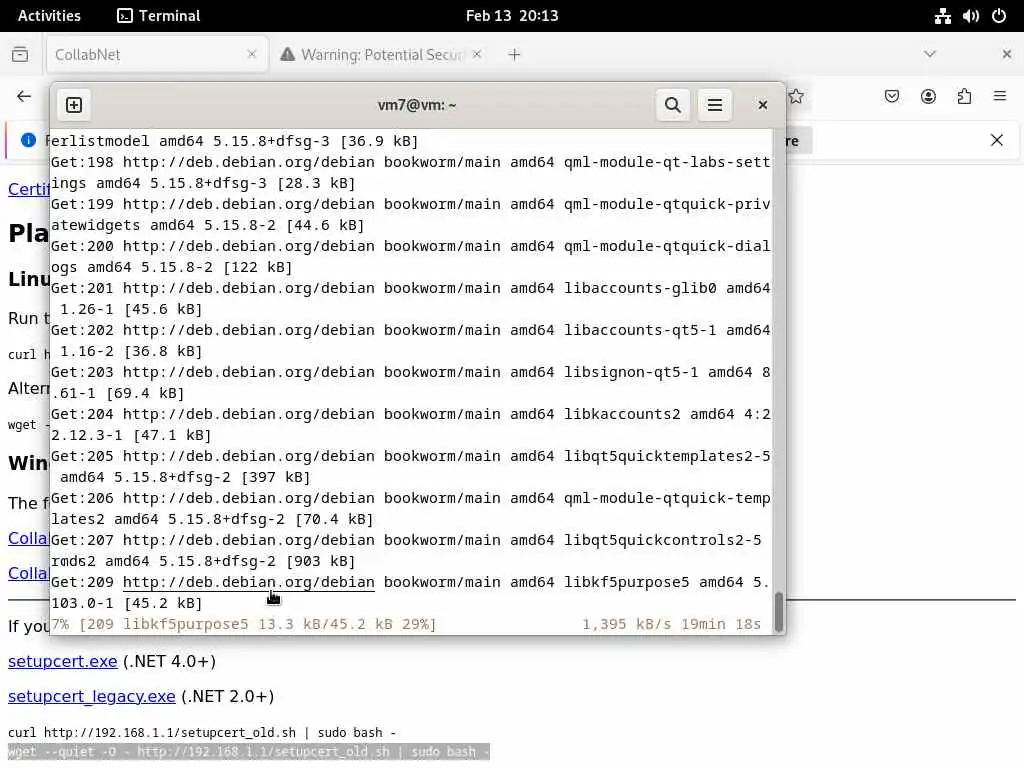Screen dimensions: 1024x768
Task: Switch to the Warning: Potential Security tab
Action: pos(382,55)
